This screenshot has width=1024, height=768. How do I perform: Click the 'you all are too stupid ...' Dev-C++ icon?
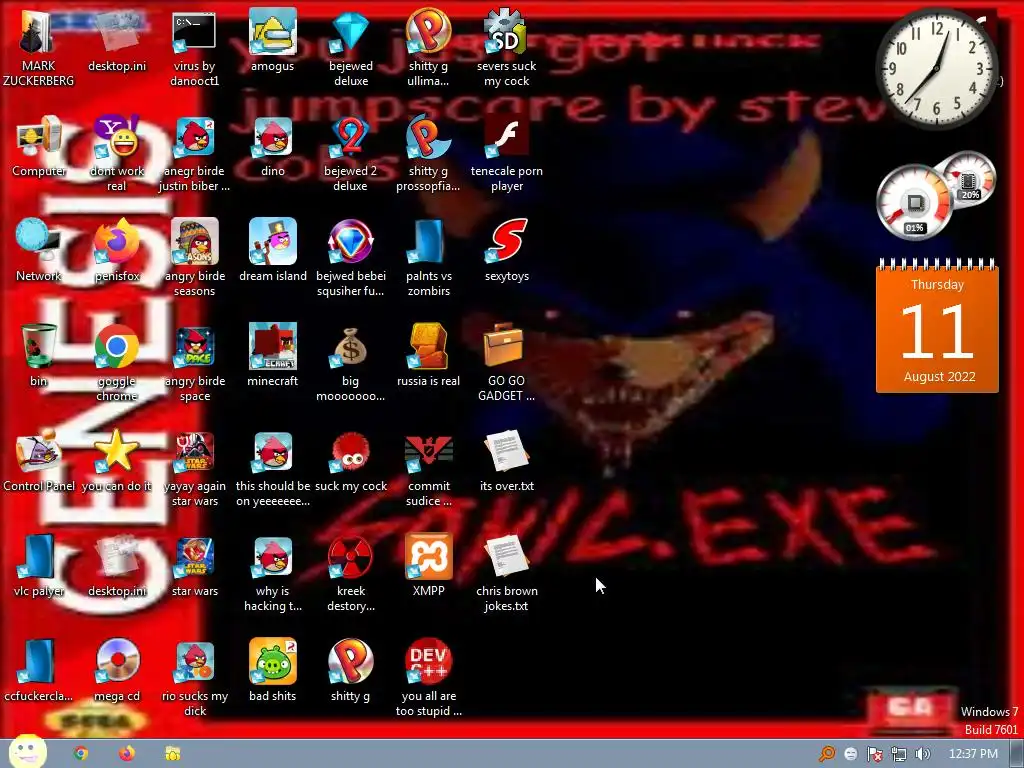coord(428,679)
